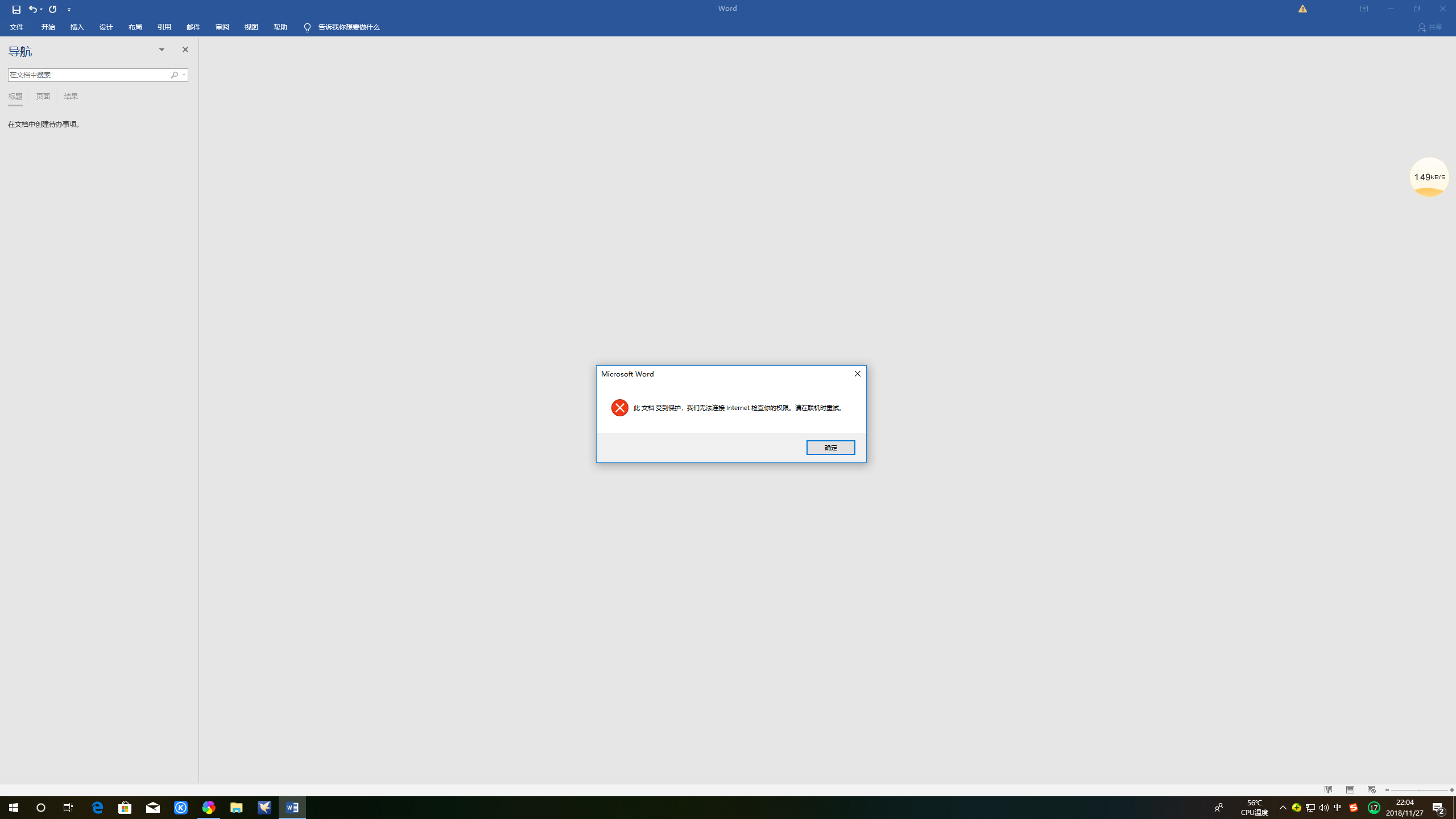The width and height of the screenshot is (1456, 819).
Task: Click the Save icon in quick access toolbar
Action: pyautogui.click(x=16, y=9)
